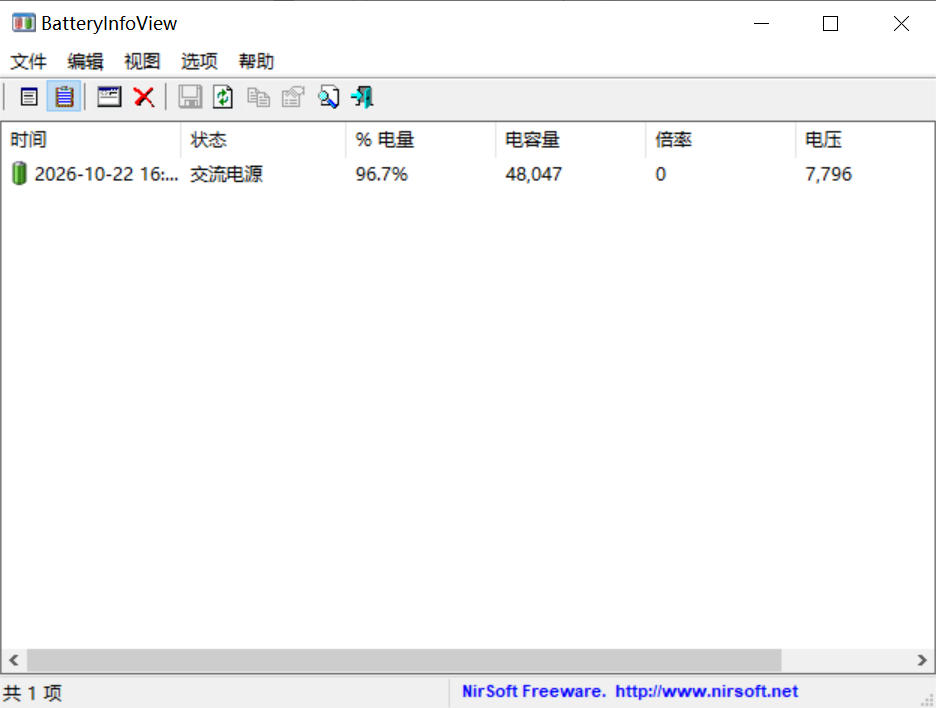Click the green battery icon in log row

click(20, 173)
